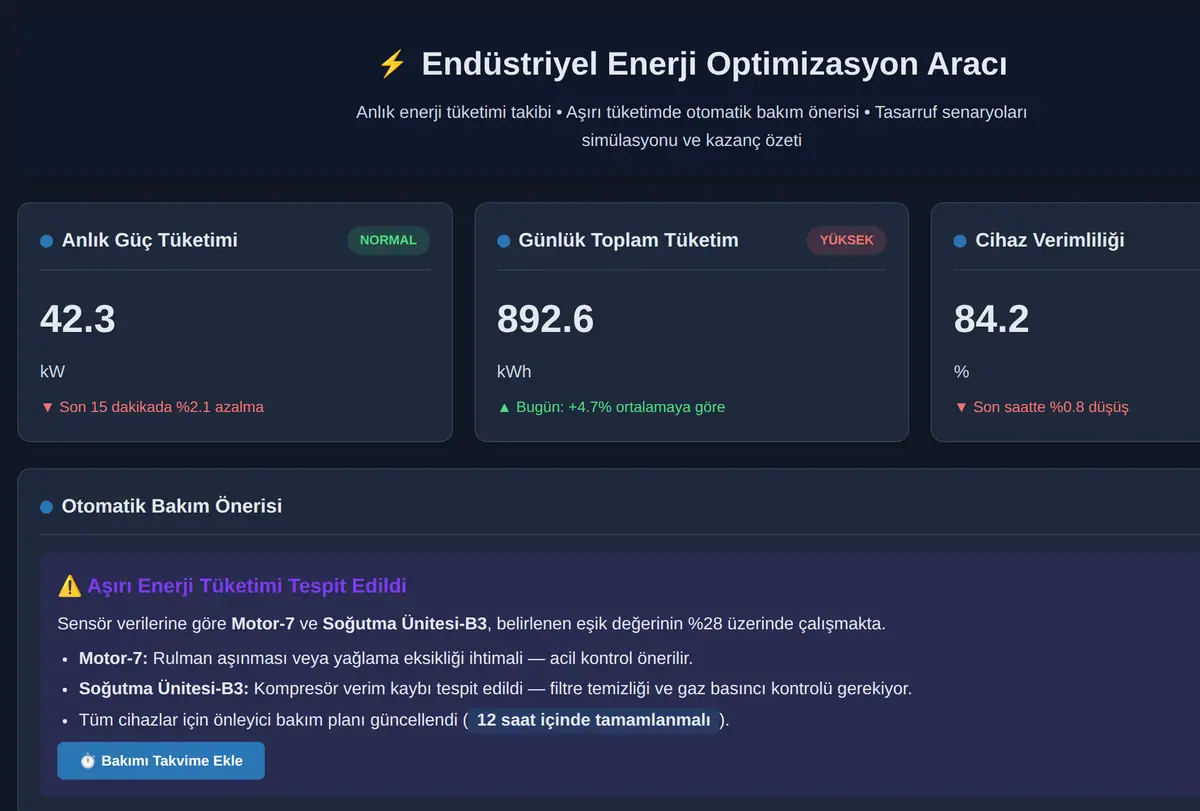Image resolution: width=1200 pixels, height=811 pixels.
Task: Click the warning icon beside Aşırı Enerji Tüketimi
Action: [x=70, y=586]
